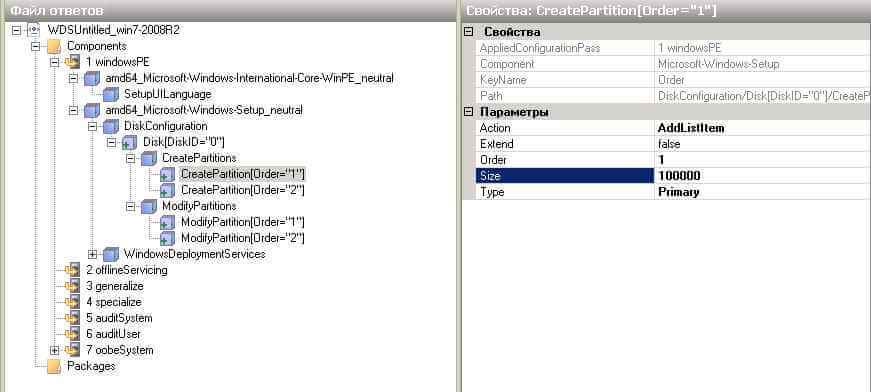Open the Type value Primary dropdown
This screenshot has width=871, height=392.
[x=763, y=192]
